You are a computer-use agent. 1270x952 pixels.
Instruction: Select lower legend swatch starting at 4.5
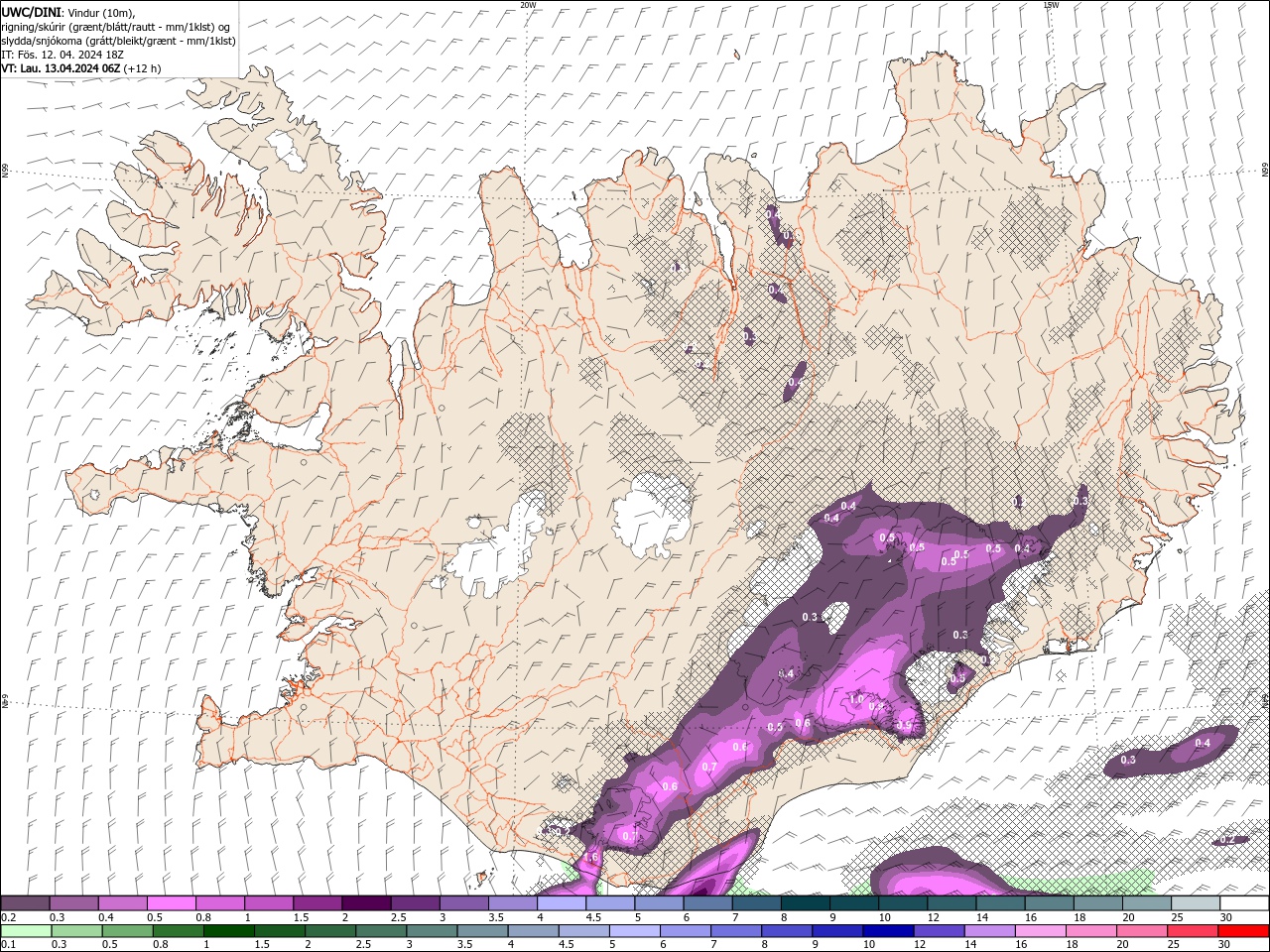point(583,931)
